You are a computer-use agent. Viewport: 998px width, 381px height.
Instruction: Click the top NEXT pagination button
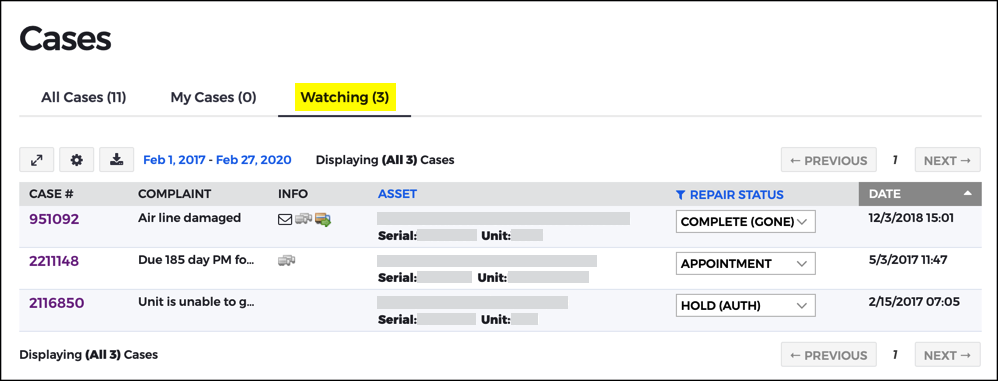coord(947,160)
